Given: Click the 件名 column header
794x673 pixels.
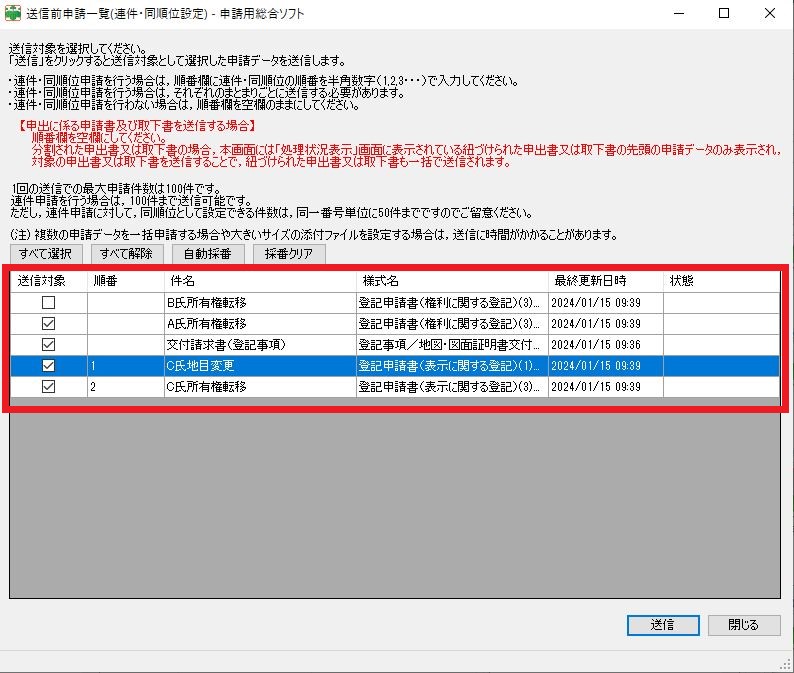Looking at the screenshot, I should click(x=260, y=281).
